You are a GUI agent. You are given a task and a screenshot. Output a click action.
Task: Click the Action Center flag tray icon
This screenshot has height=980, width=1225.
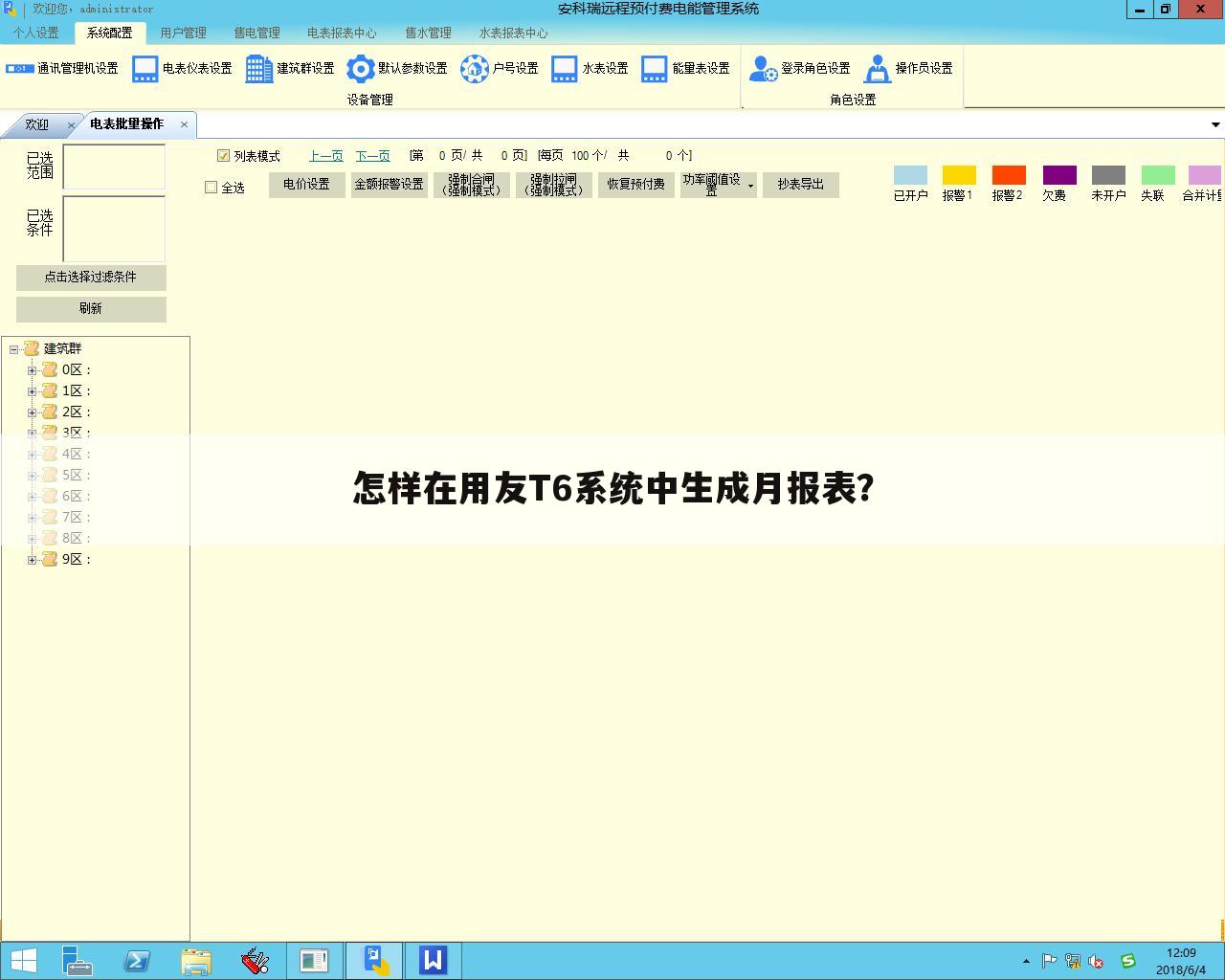tap(1049, 961)
